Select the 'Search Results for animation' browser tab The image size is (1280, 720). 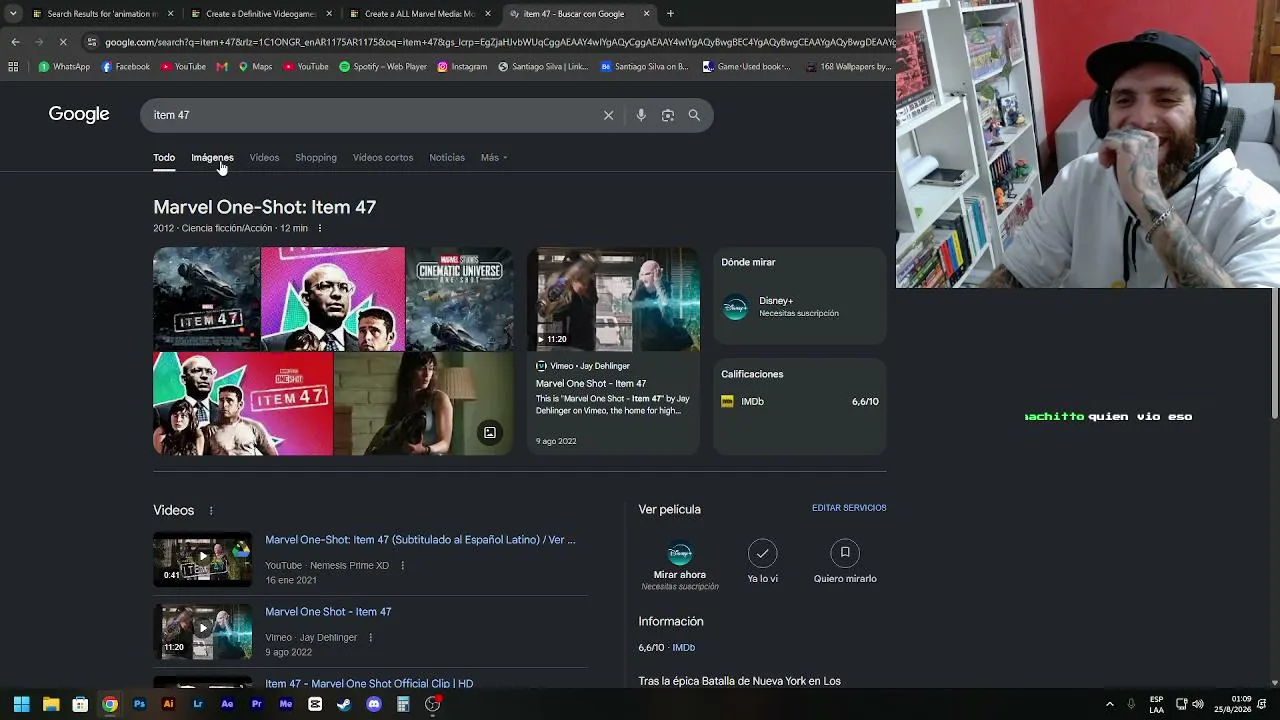pos(103,14)
